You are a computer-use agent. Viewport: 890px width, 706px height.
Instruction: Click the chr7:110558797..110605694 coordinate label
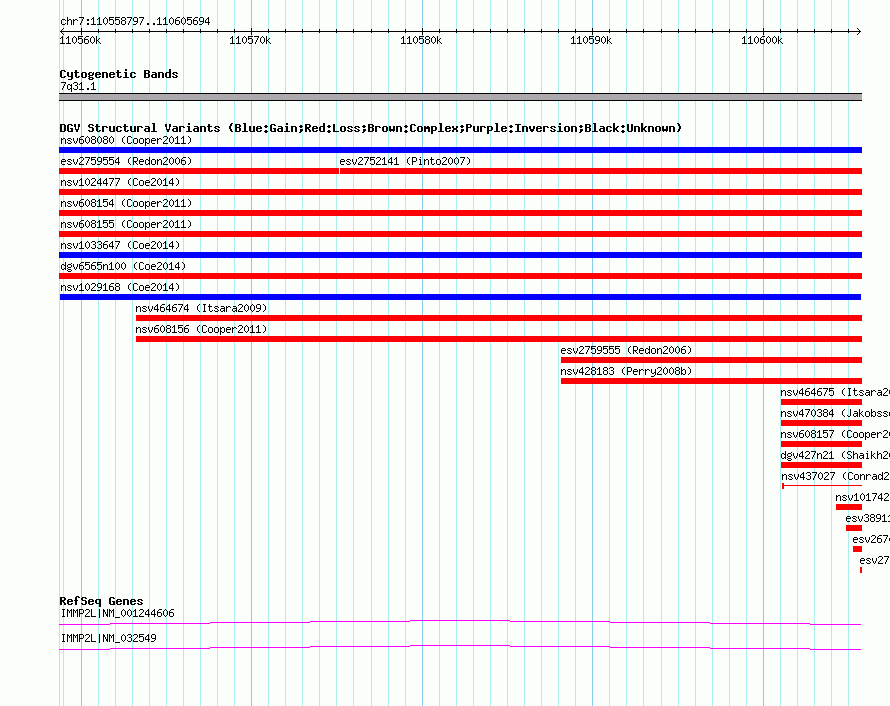point(135,21)
